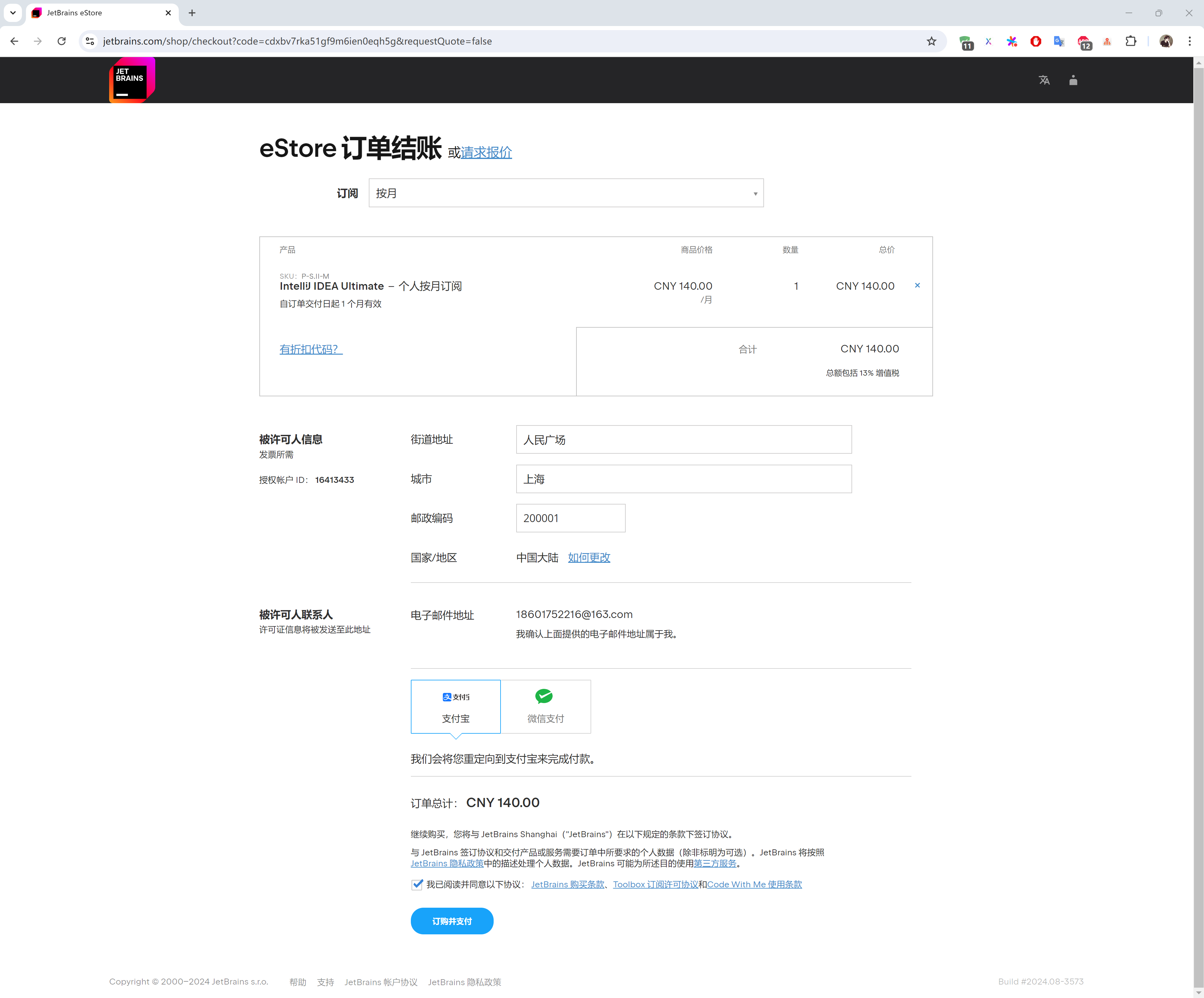Click the 订购并支付 order and pay button
This screenshot has height=998, width=1204.
[452, 921]
